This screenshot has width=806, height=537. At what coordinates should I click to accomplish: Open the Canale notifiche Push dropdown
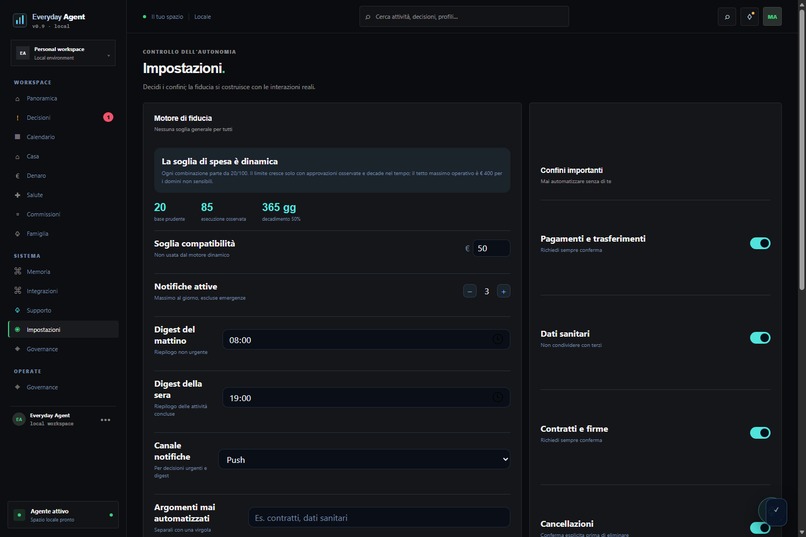pyautogui.click(x=364, y=459)
